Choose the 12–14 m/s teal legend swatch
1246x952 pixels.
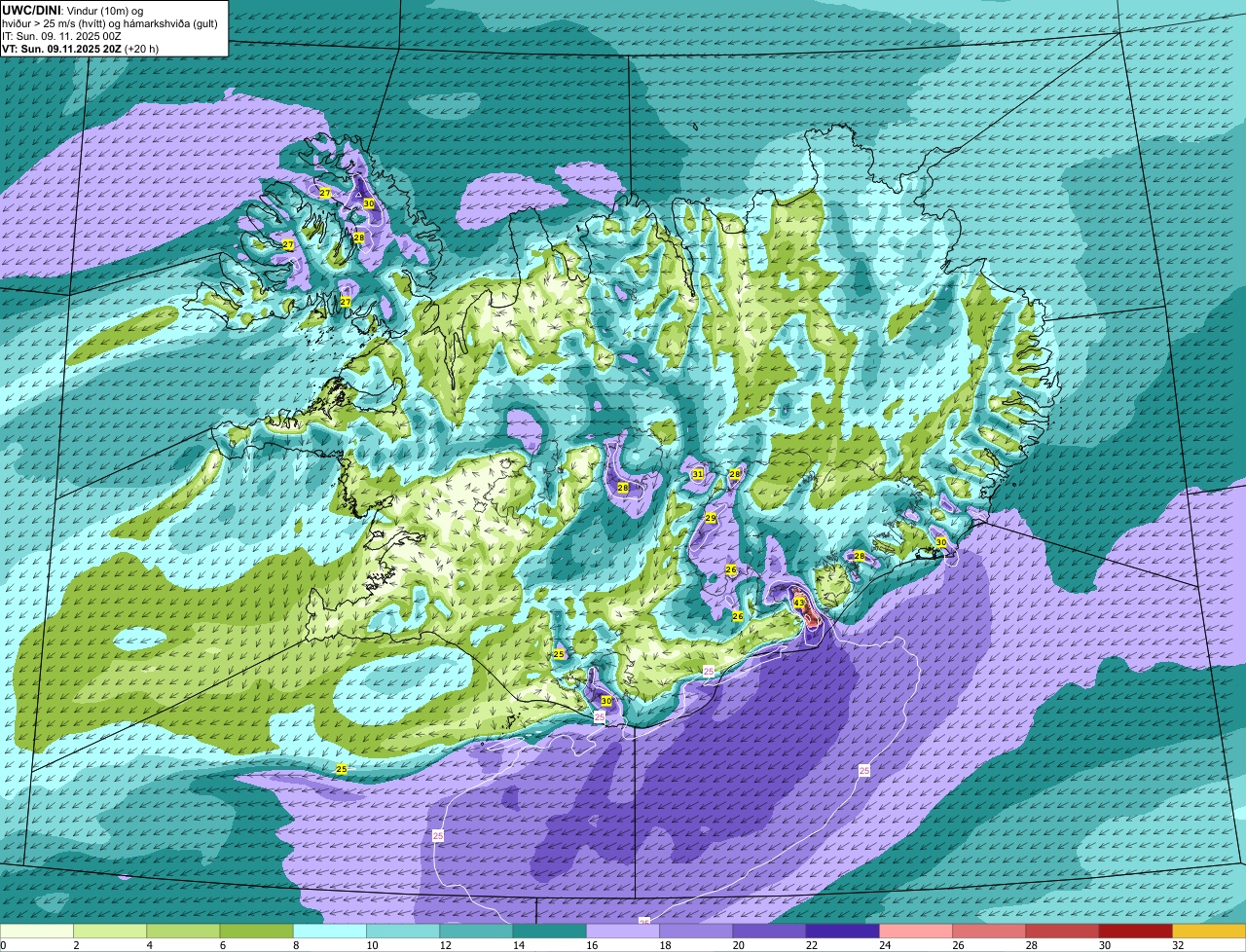pyautogui.click(x=476, y=932)
